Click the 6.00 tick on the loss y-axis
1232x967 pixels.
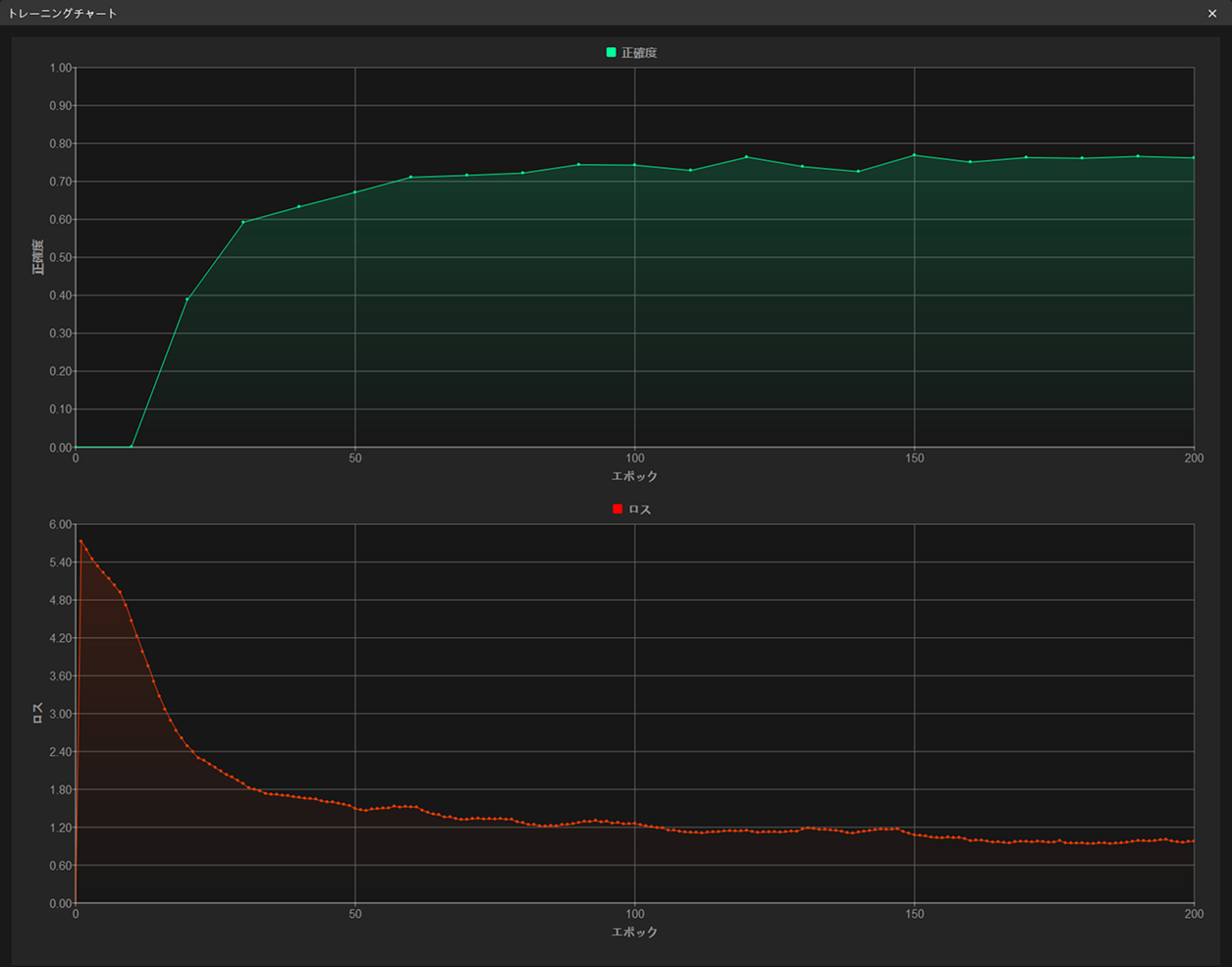tap(61, 524)
